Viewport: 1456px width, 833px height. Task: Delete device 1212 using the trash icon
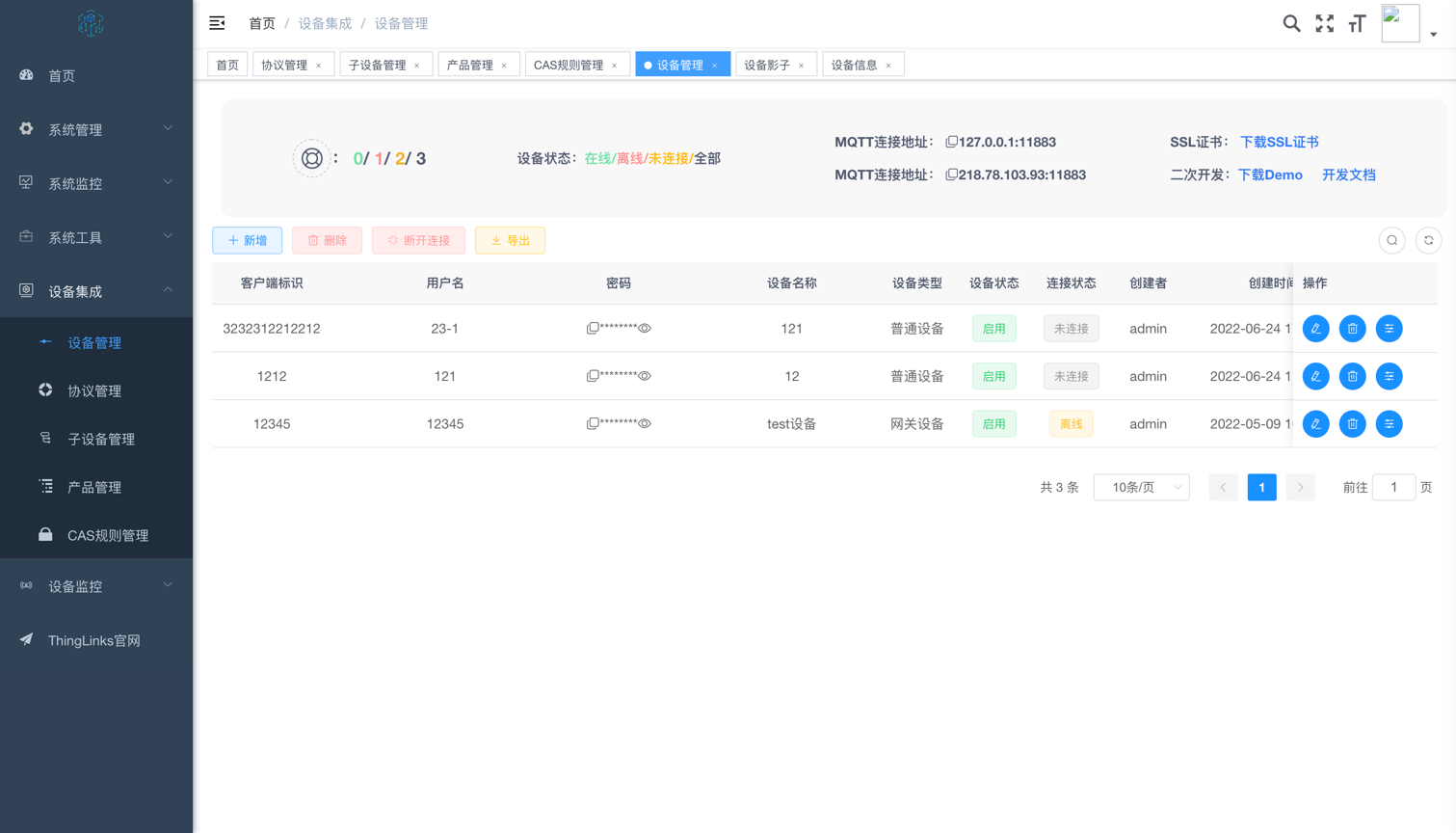[x=1352, y=376]
